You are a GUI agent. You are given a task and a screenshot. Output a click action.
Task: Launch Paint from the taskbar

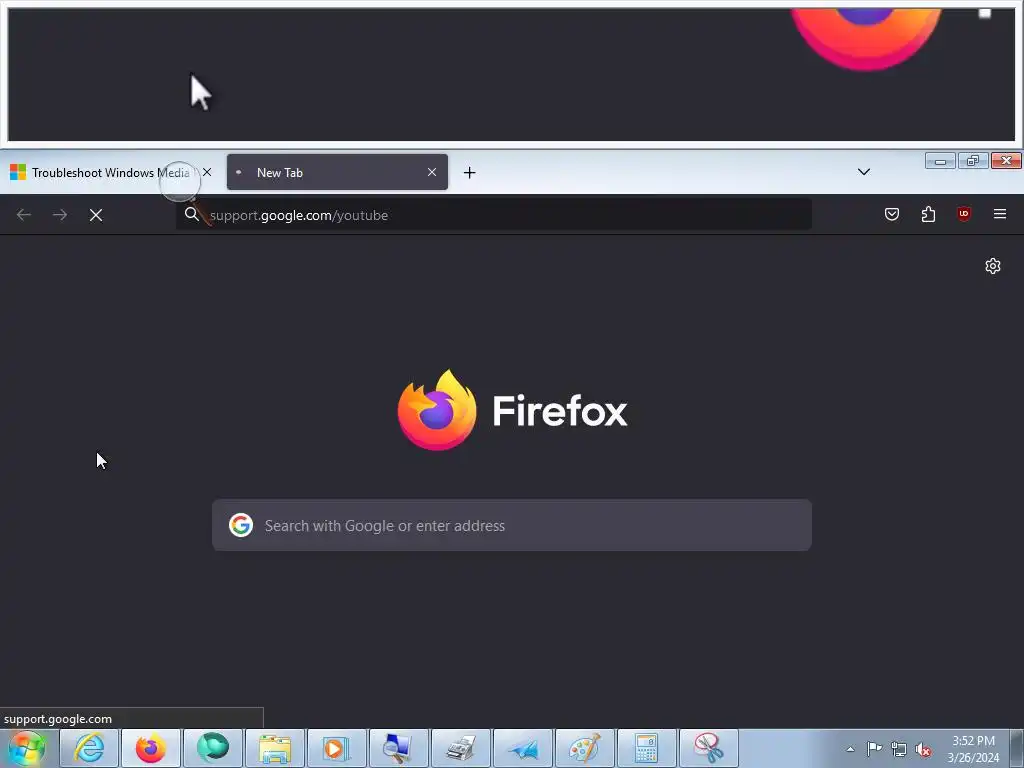584,748
